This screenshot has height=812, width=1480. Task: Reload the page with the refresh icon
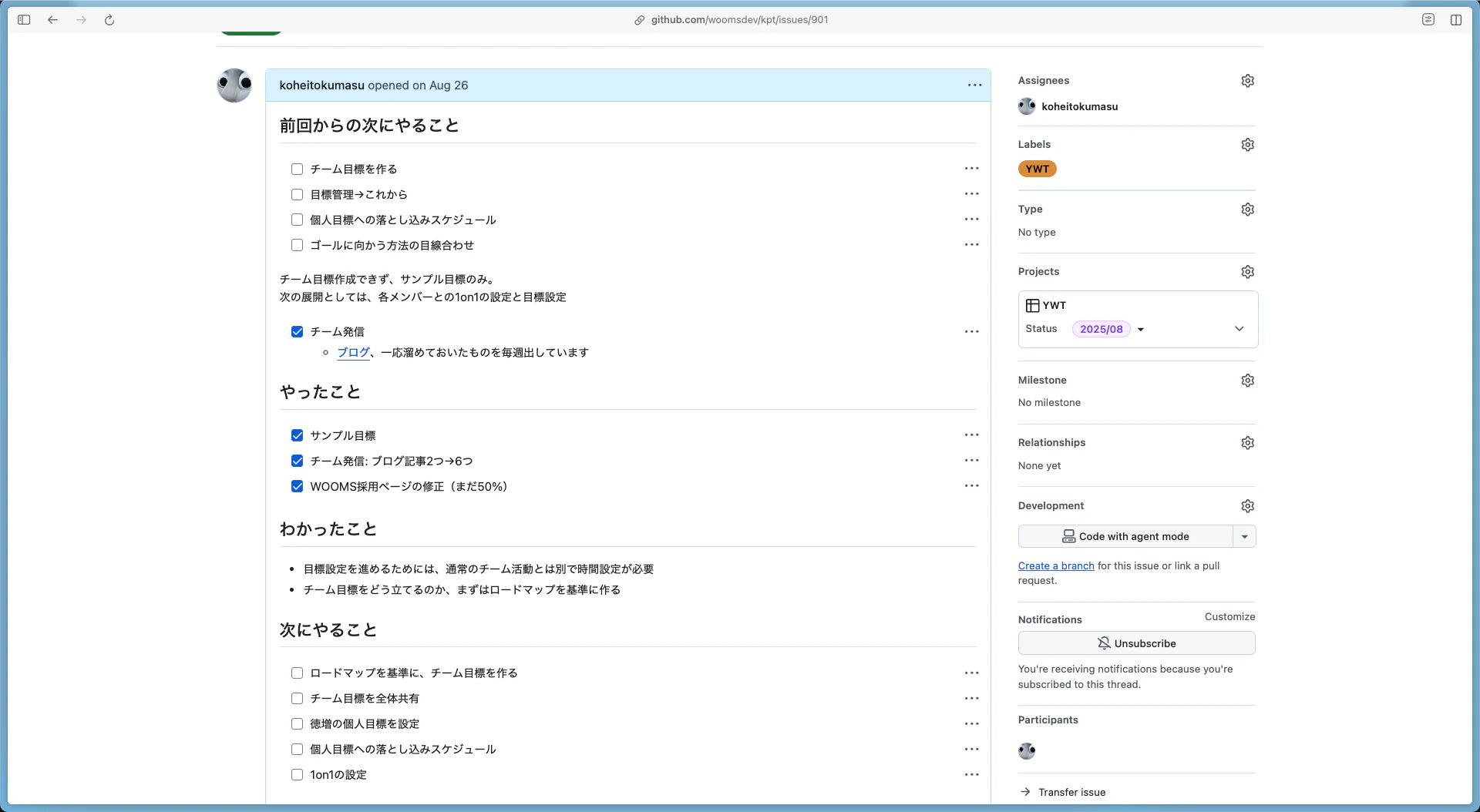[109, 20]
